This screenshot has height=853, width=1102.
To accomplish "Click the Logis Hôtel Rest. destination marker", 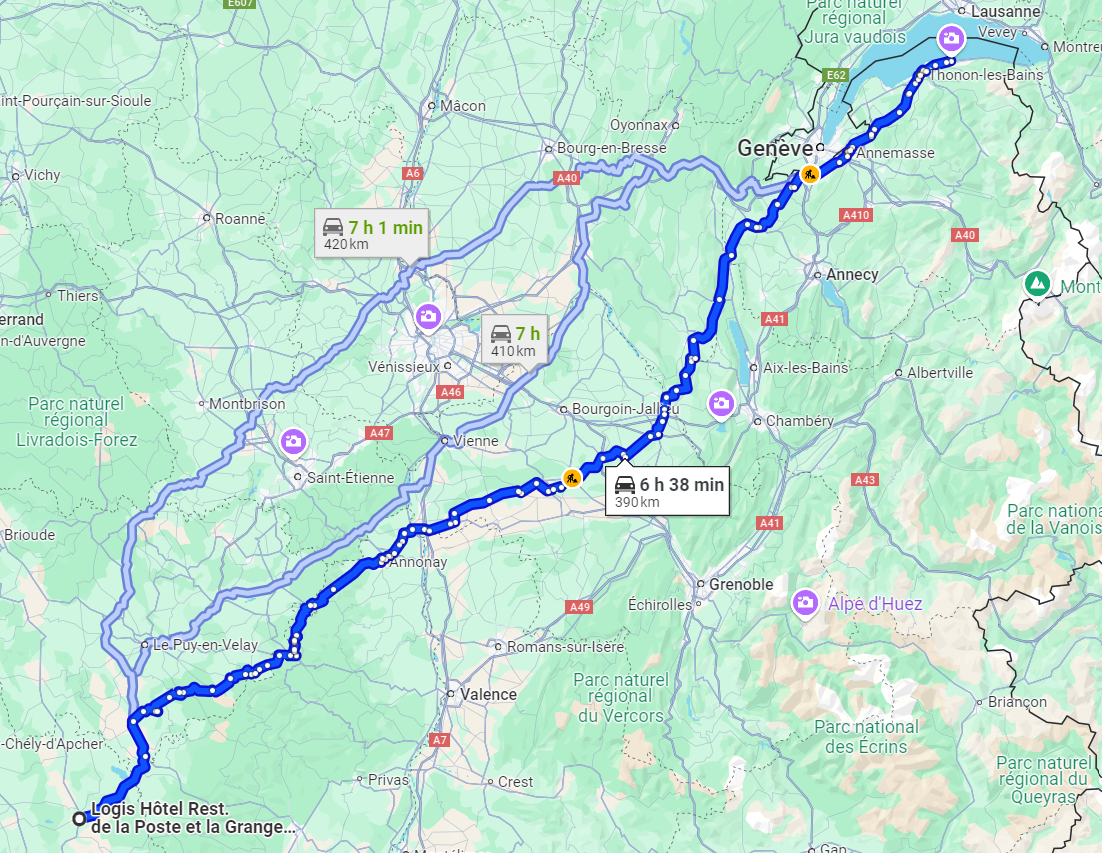I will pos(79,819).
